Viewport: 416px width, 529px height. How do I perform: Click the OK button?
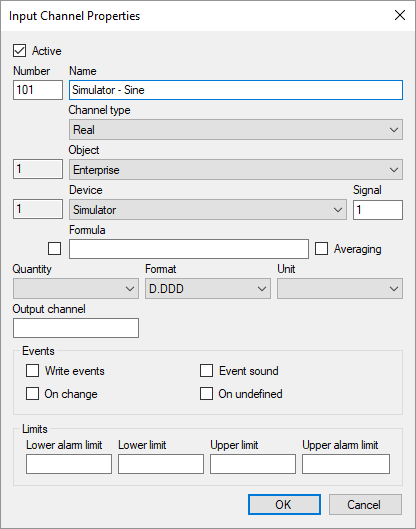pos(284,505)
